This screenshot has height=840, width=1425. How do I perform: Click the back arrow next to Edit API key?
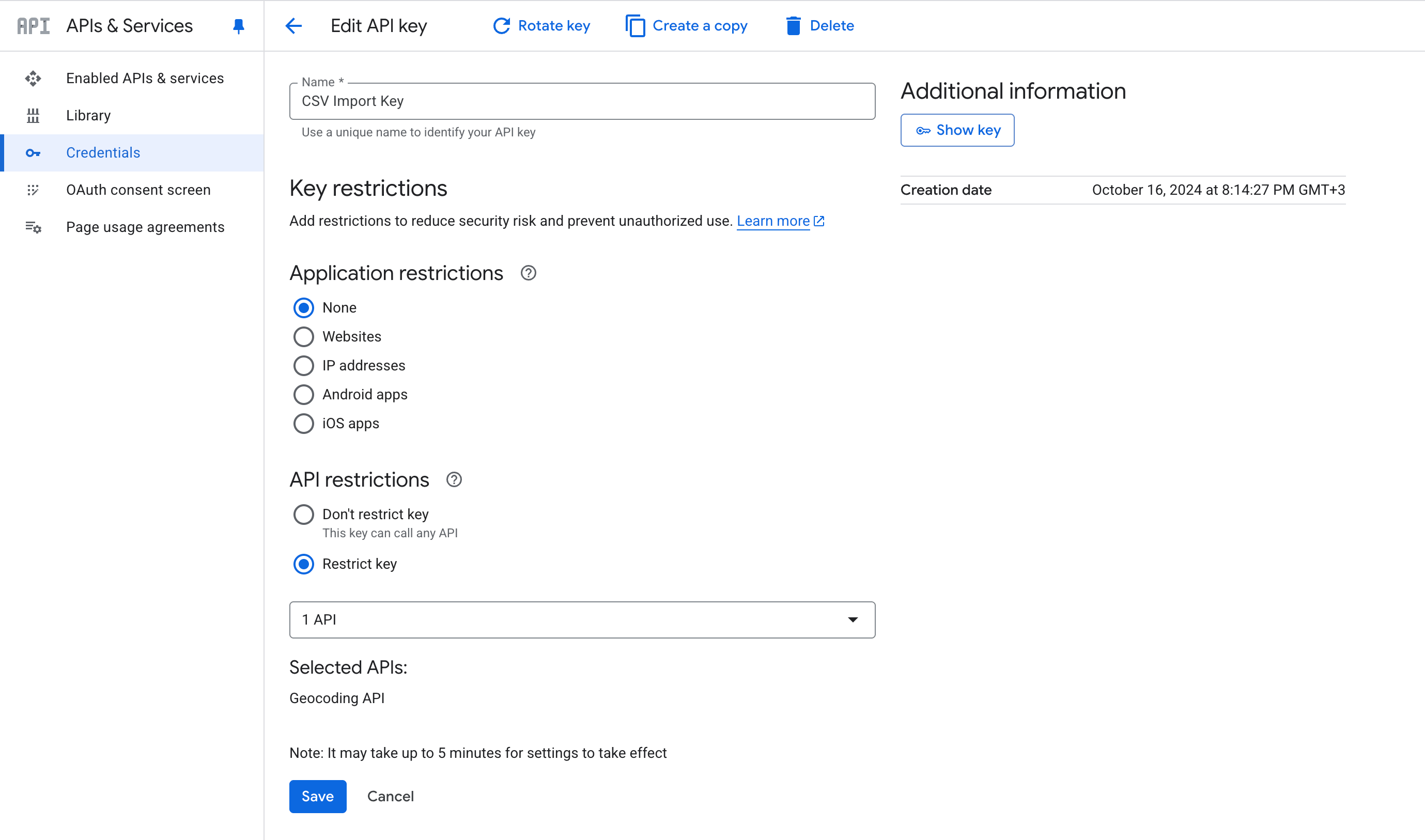[x=293, y=25]
